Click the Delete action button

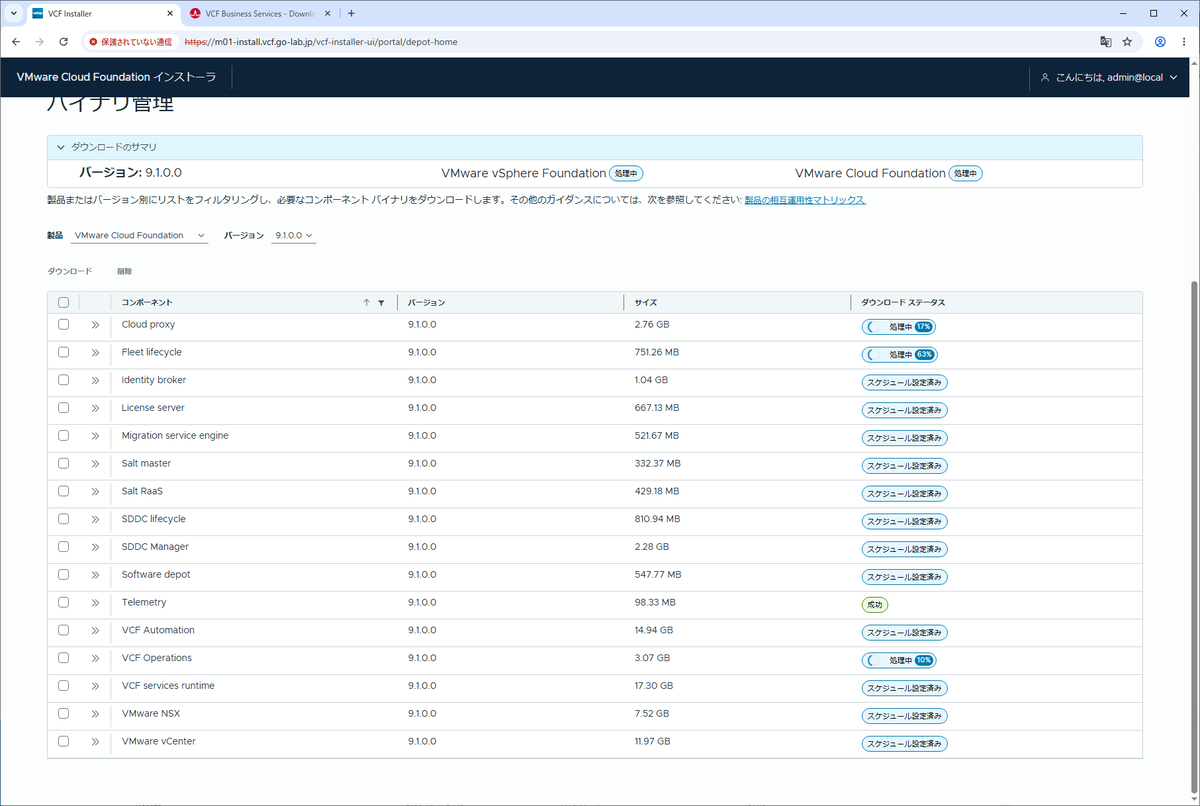124,271
